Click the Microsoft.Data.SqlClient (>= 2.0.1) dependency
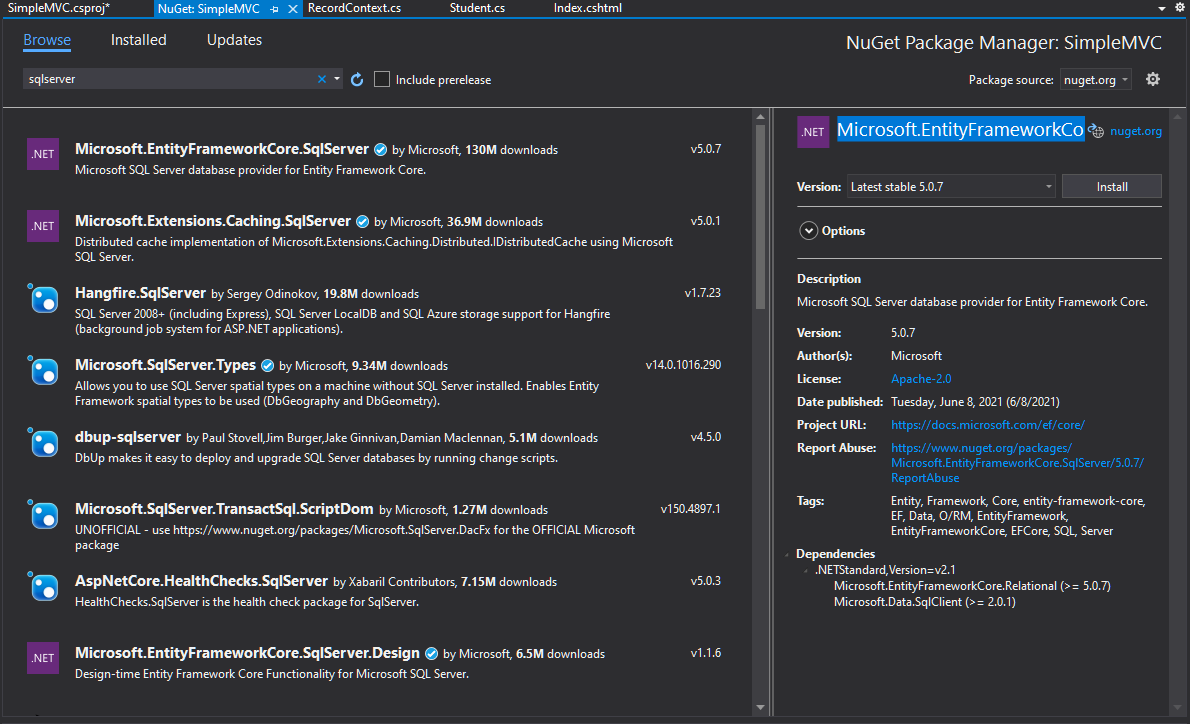Image resolution: width=1190 pixels, height=724 pixels. tap(924, 602)
